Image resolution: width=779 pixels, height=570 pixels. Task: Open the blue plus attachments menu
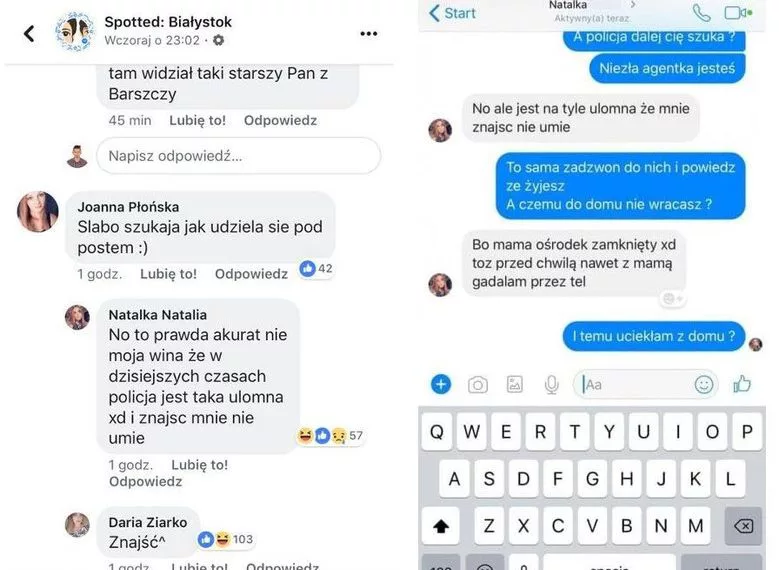click(441, 384)
